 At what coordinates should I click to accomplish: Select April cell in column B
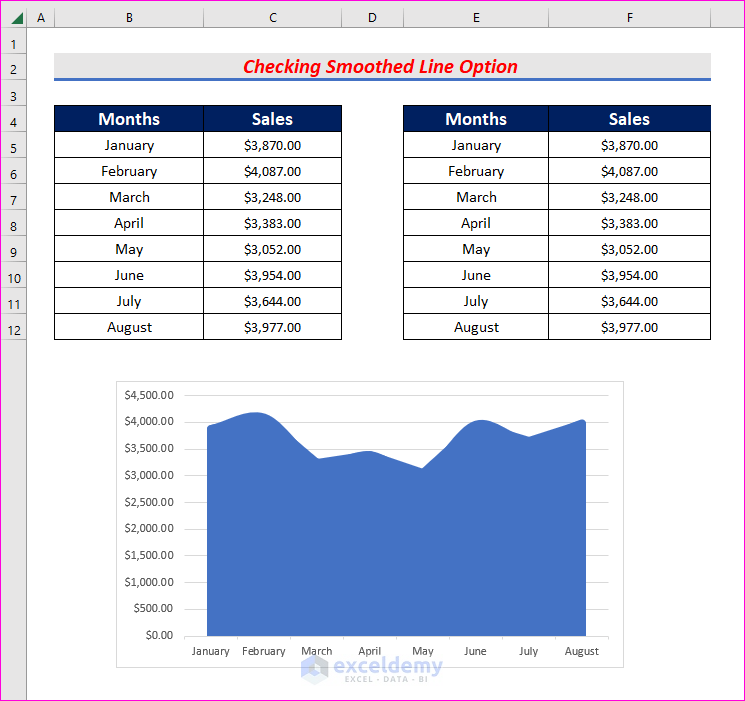(129, 223)
